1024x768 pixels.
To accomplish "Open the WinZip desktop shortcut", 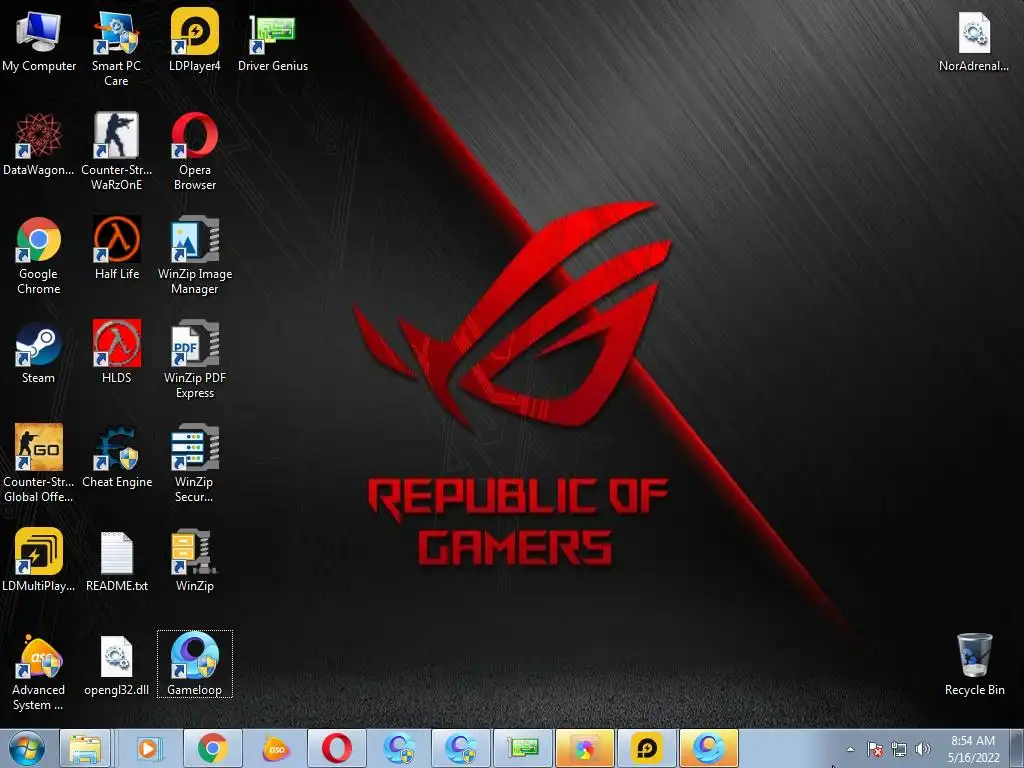I will (195, 560).
